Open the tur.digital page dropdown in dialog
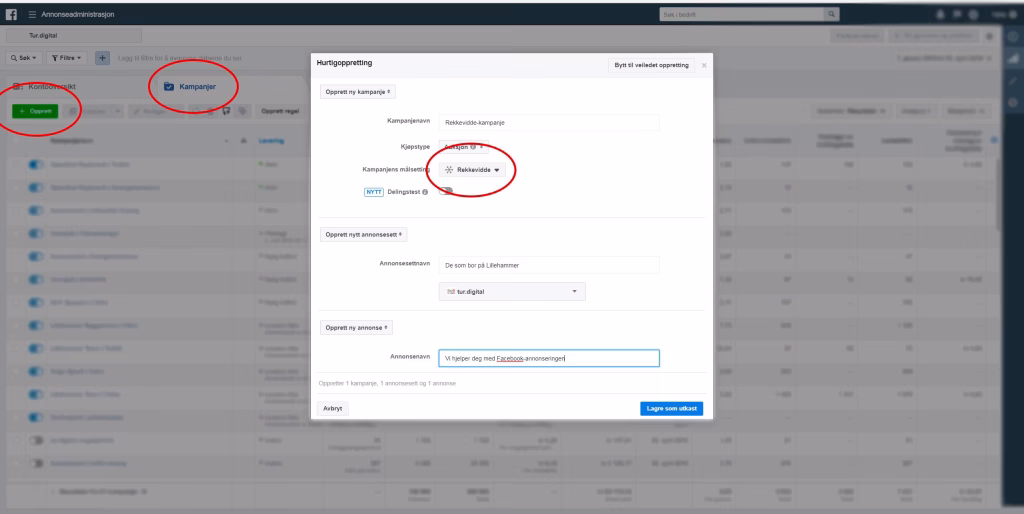The height and width of the screenshot is (514, 1024). [512, 291]
